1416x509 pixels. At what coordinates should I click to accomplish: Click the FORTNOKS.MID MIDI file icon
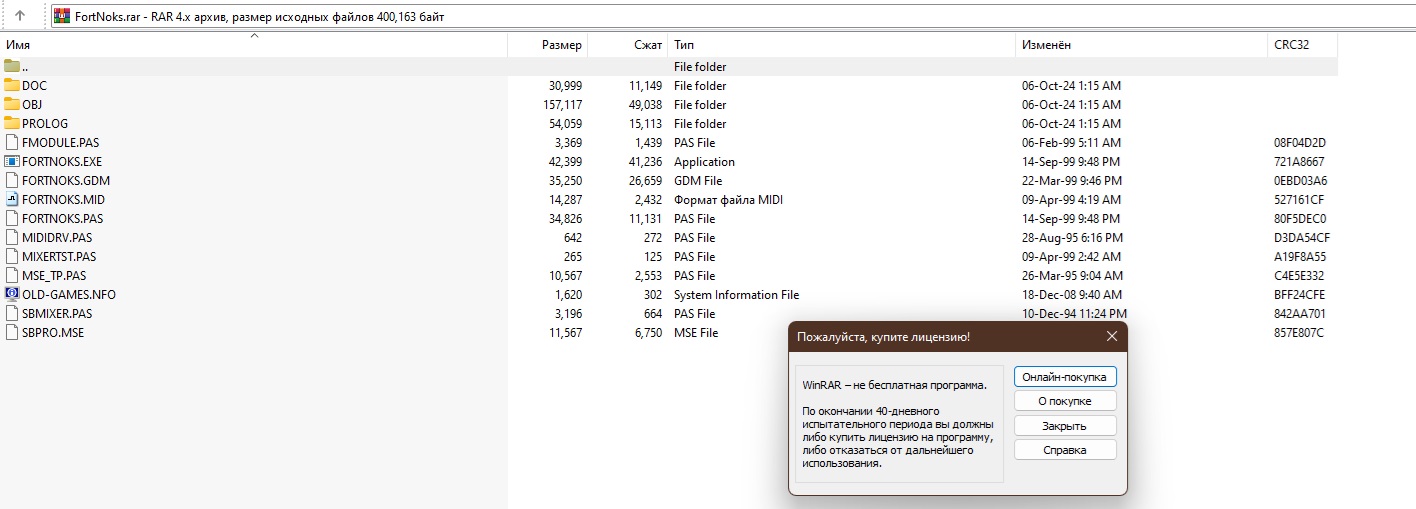[12, 200]
